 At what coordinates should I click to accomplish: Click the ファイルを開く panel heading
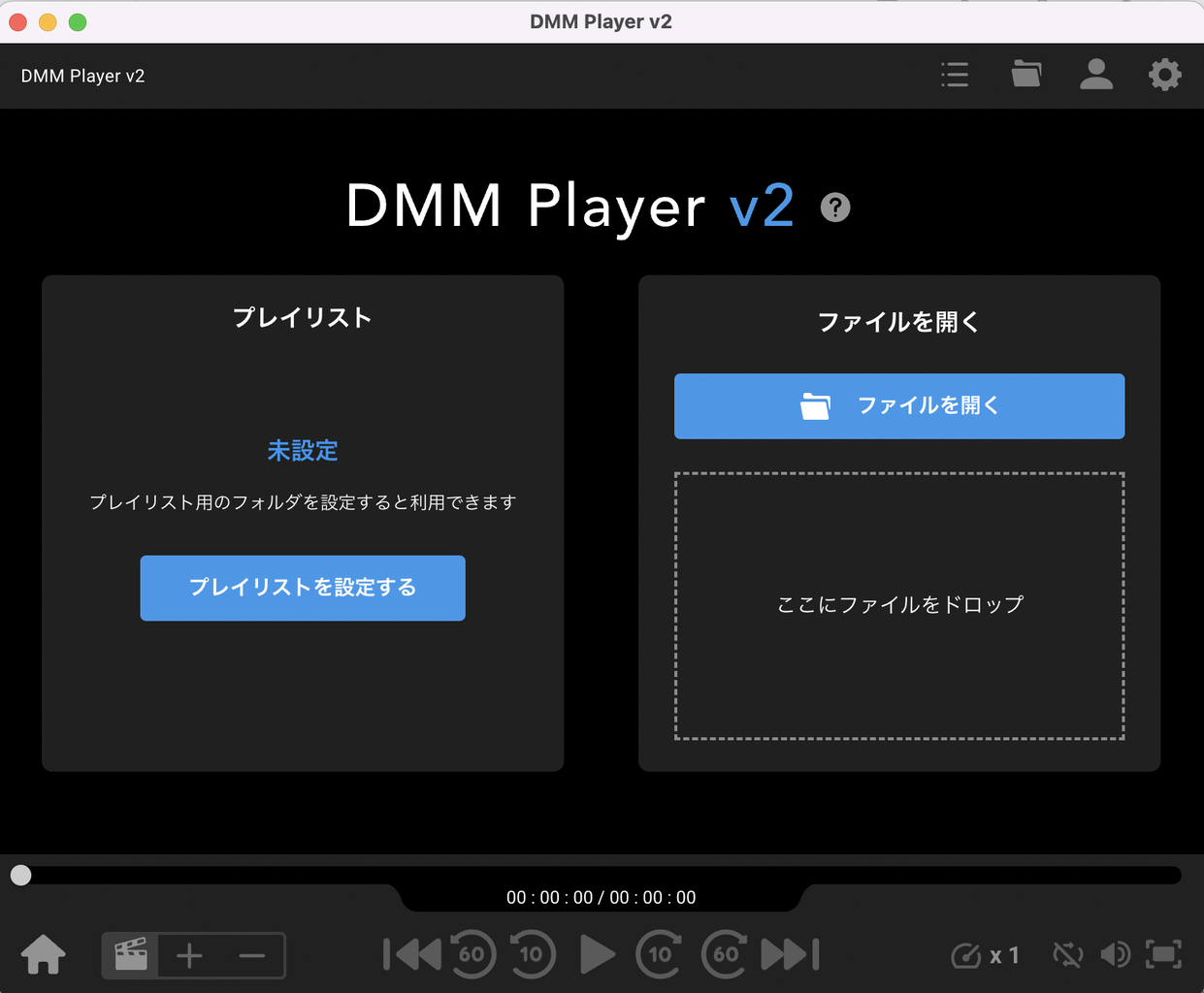[x=899, y=322]
